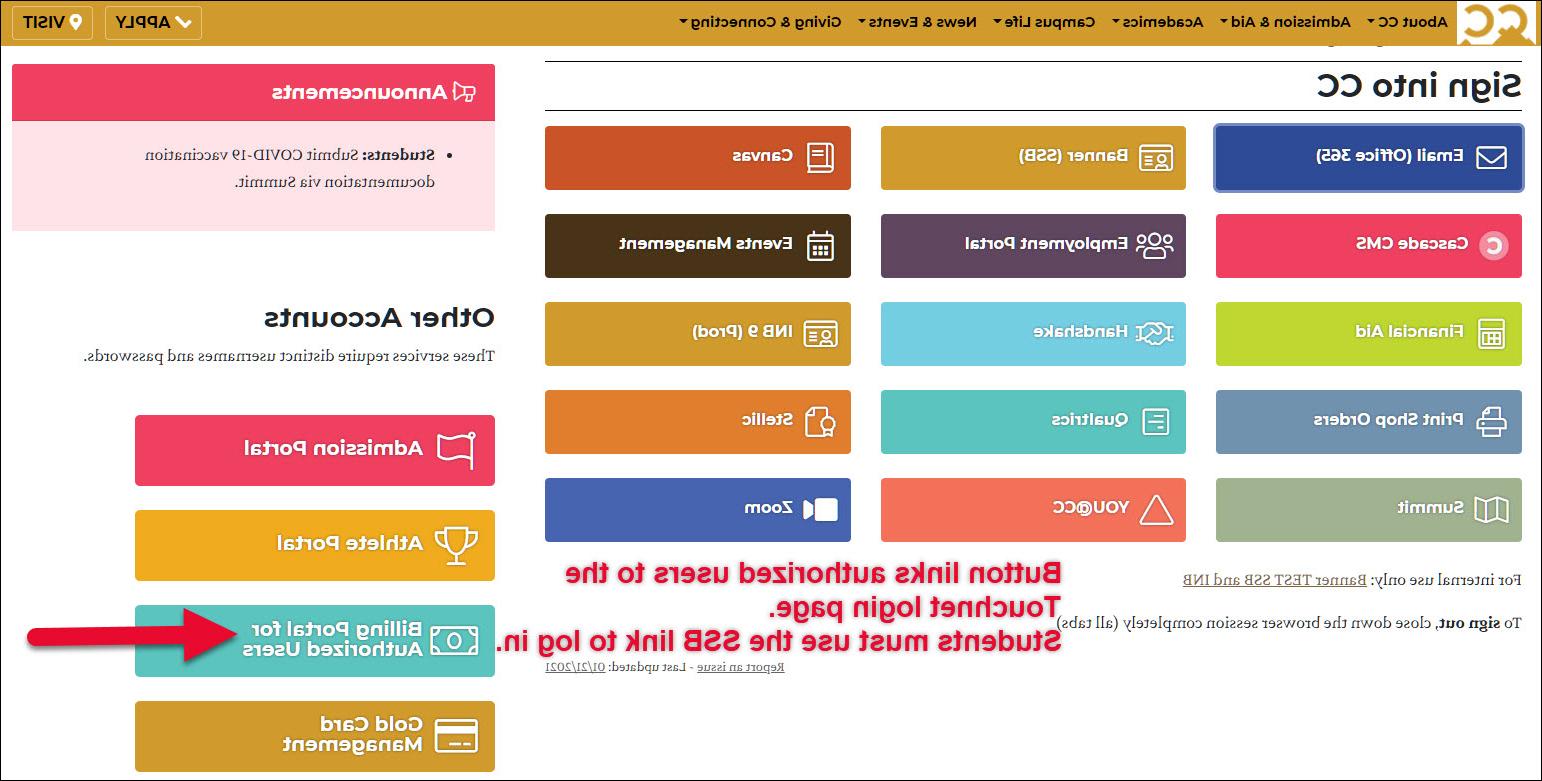The width and height of the screenshot is (1542, 781).
Task: Click the circular C icon on Cascade CMS tile
Action: (1494, 245)
